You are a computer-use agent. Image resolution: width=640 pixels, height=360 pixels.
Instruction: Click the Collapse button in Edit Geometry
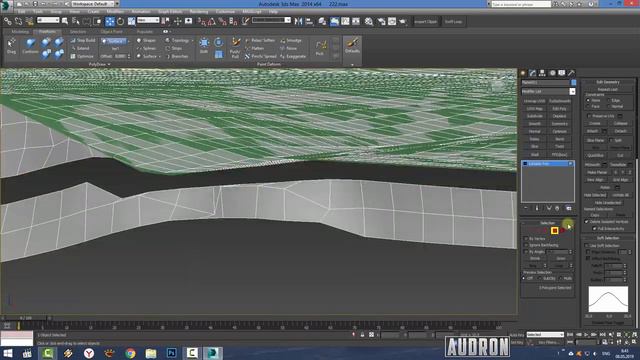point(620,123)
